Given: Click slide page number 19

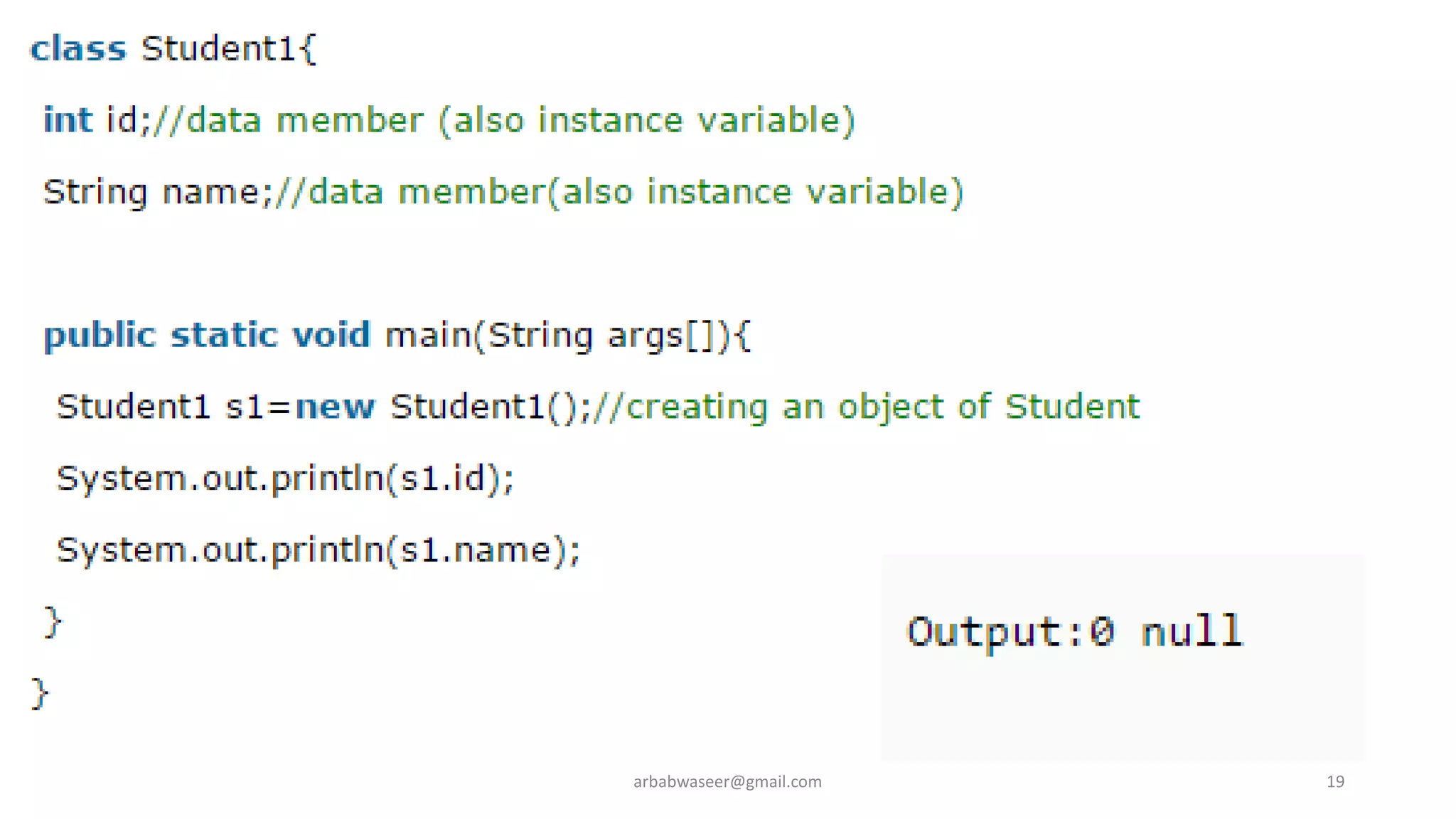Looking at the screenshot, I should click(x=1335, y=781).
